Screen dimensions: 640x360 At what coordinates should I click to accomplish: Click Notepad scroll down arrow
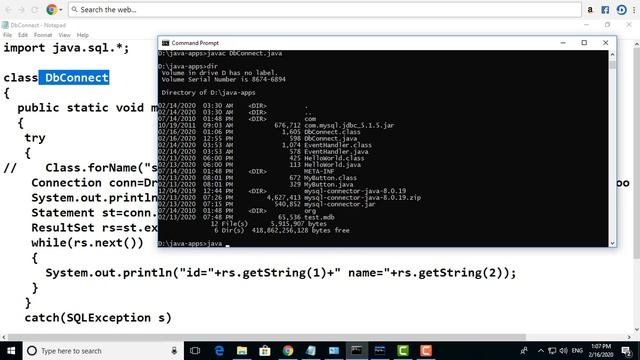[x=637, y=330]
